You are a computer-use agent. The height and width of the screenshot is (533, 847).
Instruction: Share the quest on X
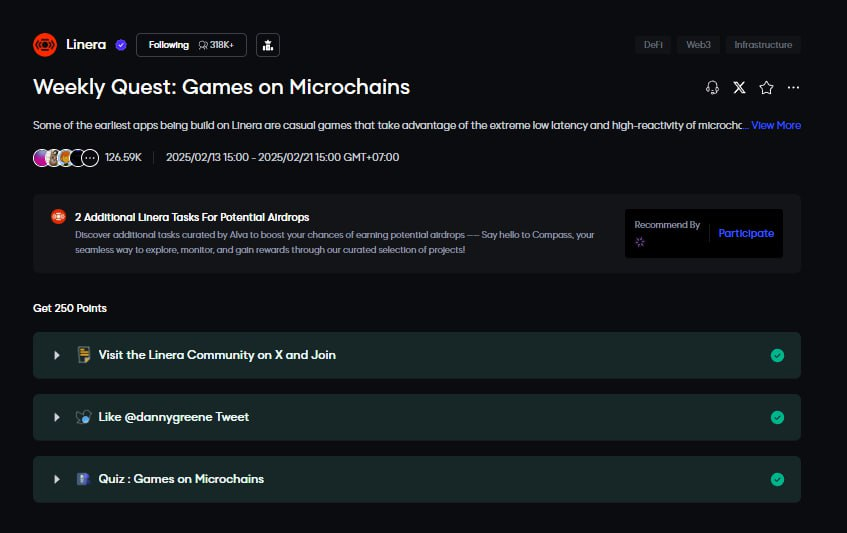tap(740, 87)
